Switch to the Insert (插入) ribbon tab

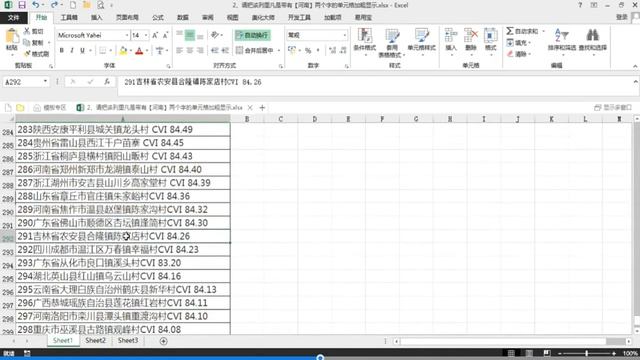pyautogui.click(x=96, y=18)
